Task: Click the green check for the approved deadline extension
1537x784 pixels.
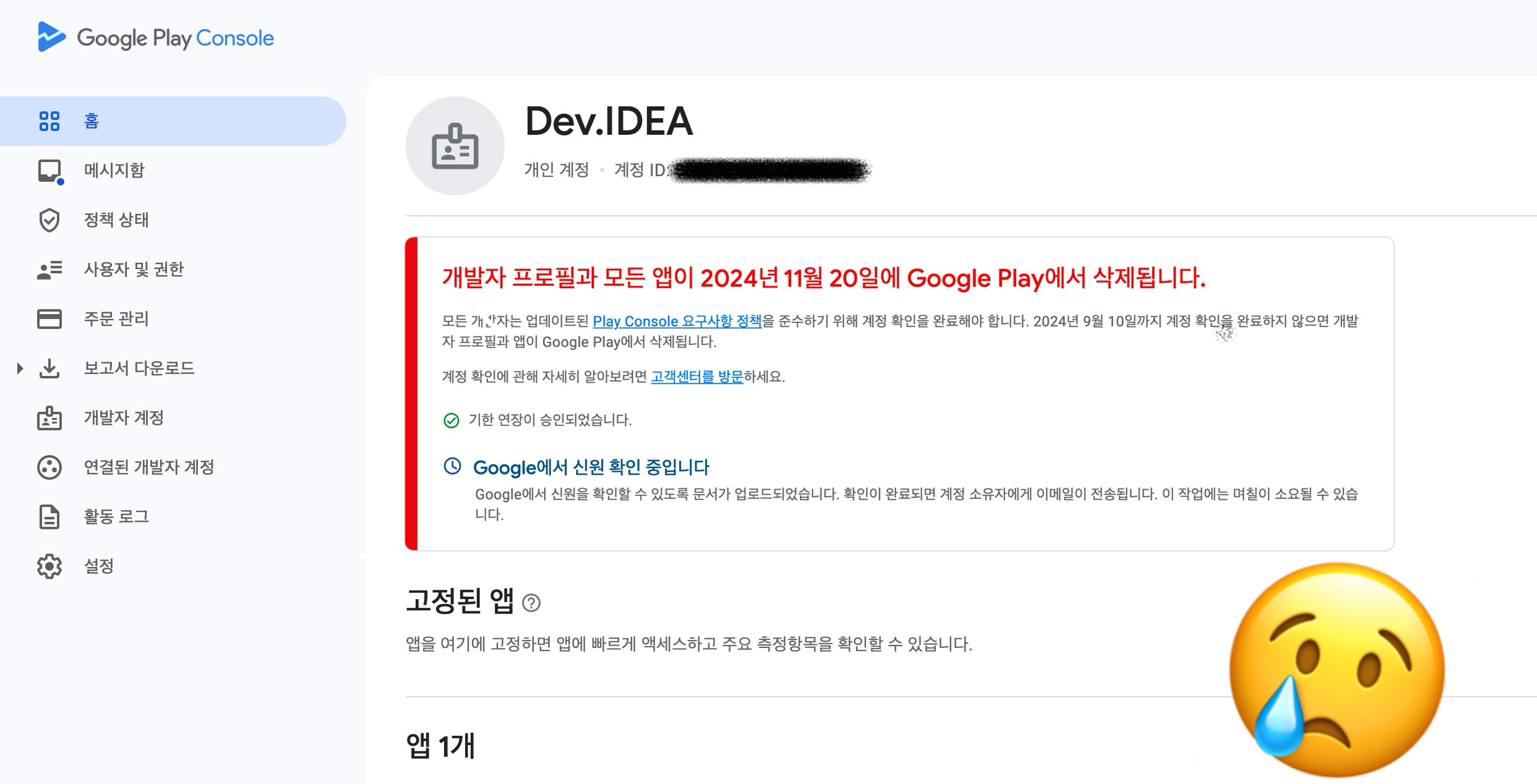Action: [x=452, y=420]
